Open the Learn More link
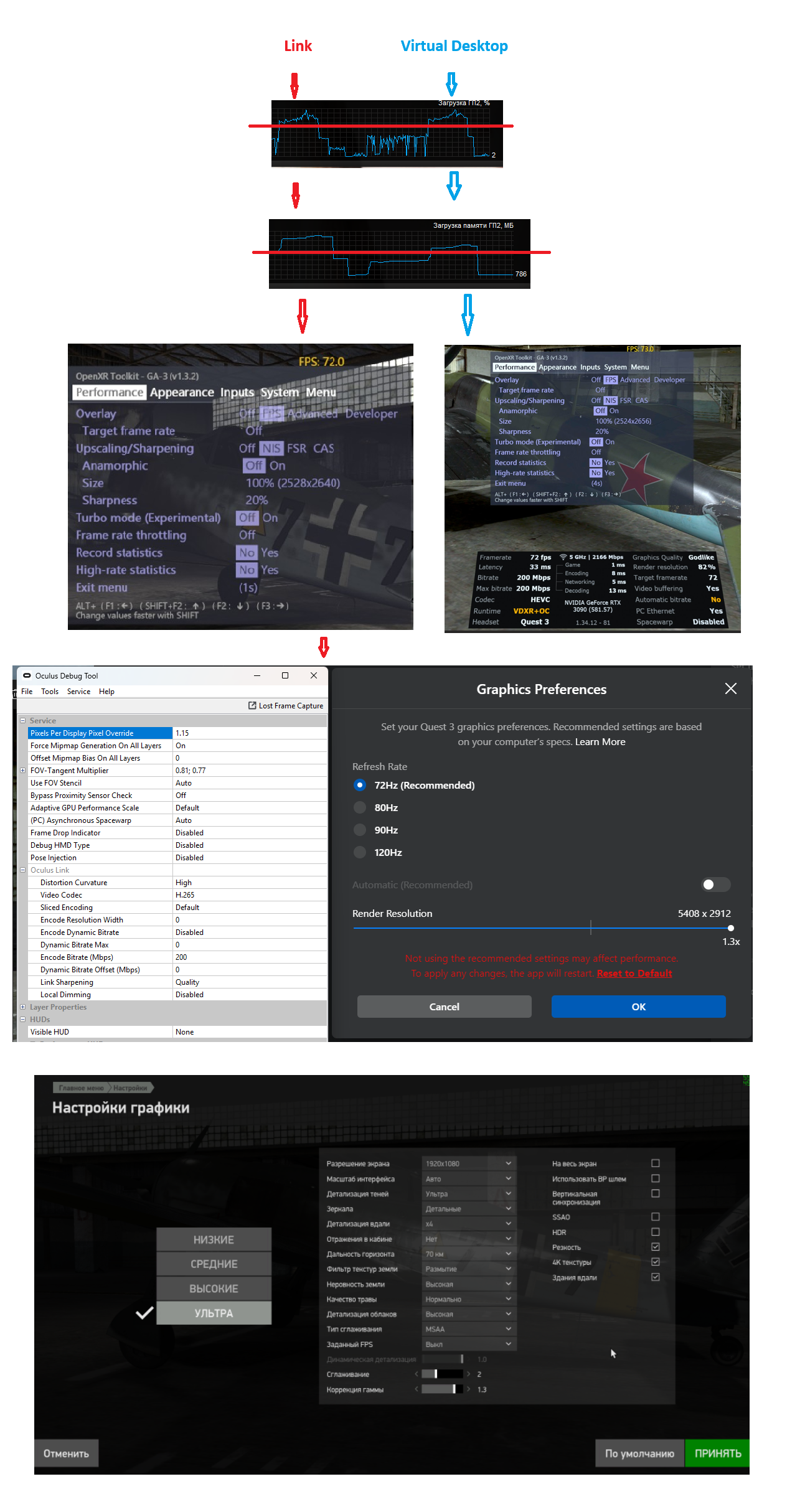 [600, 741]
